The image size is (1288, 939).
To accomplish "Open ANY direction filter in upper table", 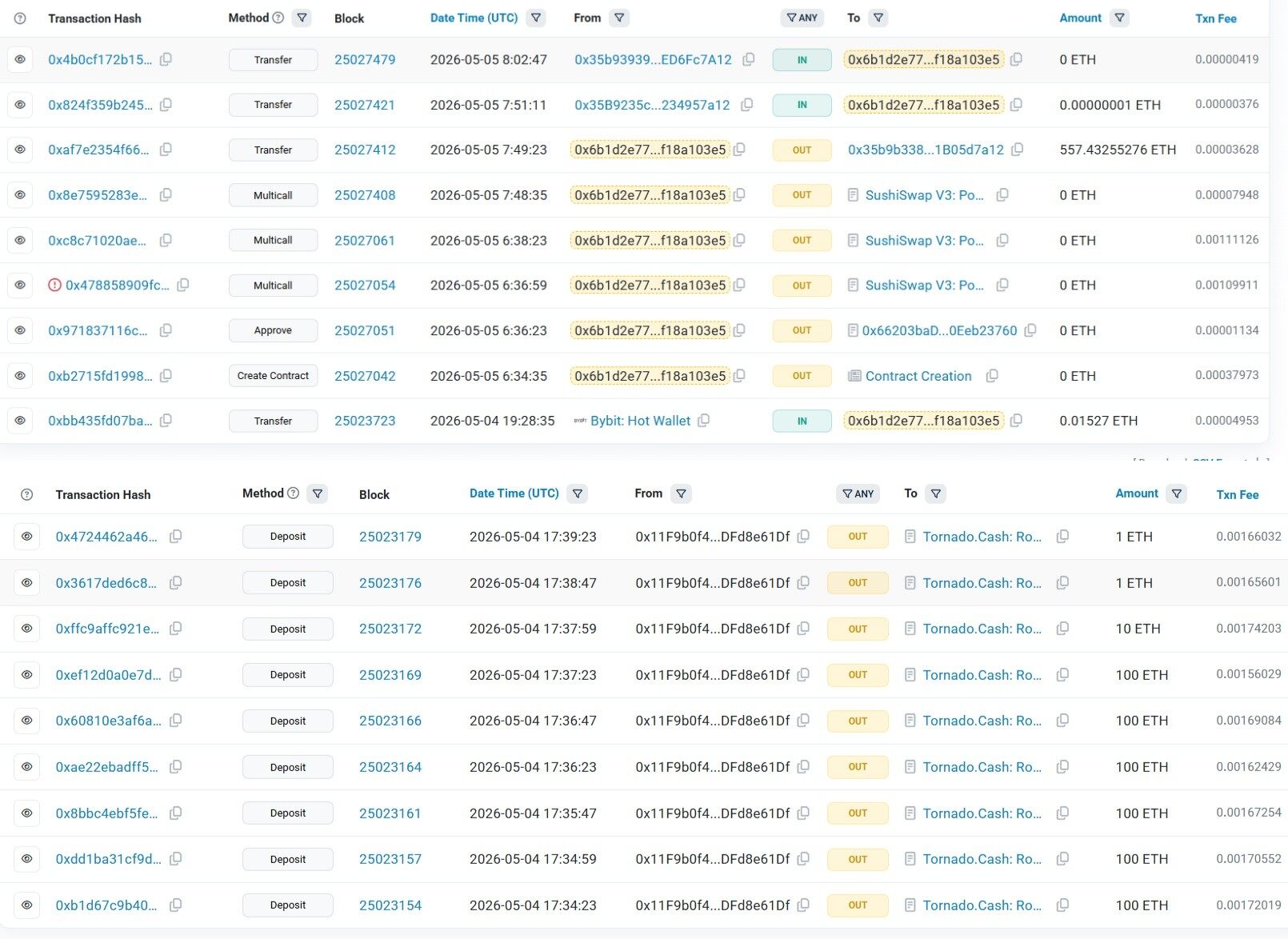I will (802, 18).
